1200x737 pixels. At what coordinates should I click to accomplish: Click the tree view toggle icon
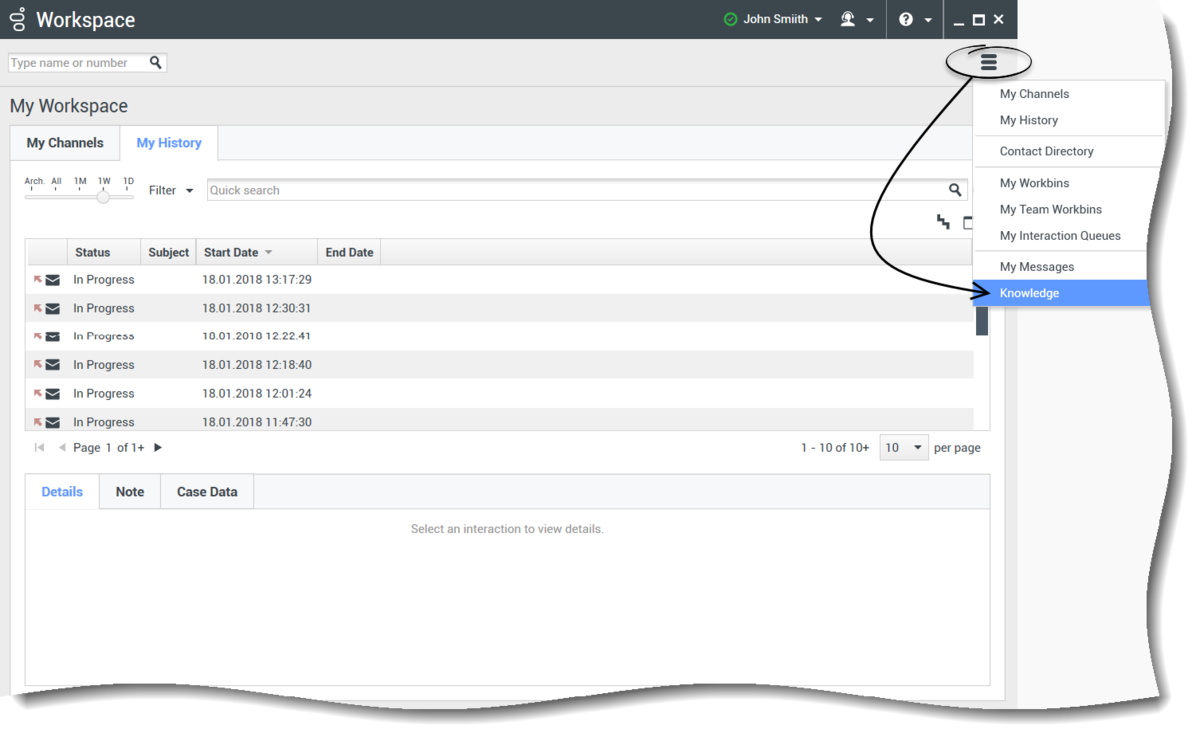pos(943,222)
